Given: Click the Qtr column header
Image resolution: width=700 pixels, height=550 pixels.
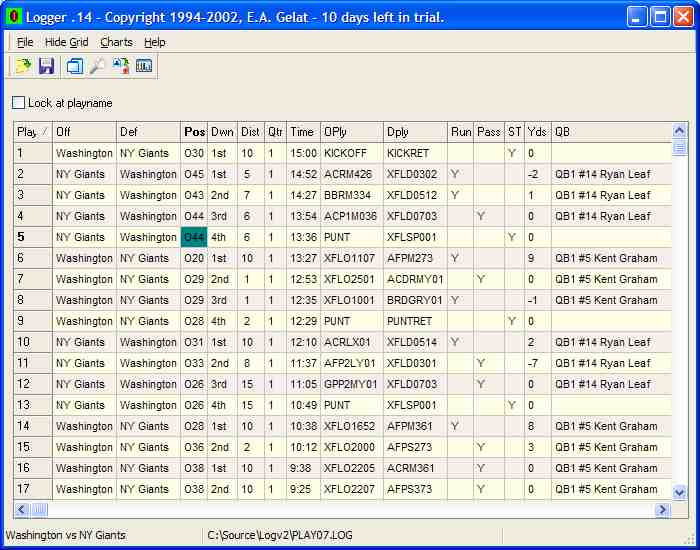Looking at the screenshot, I should pos(275,132).
